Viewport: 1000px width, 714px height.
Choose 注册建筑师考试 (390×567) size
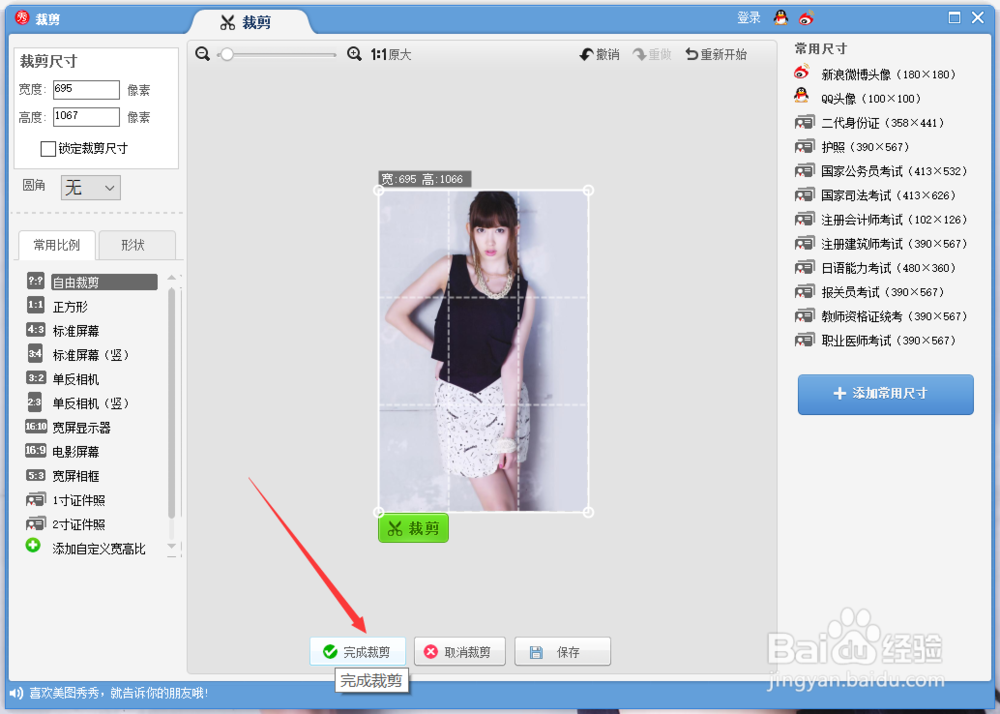click(881, 244)
